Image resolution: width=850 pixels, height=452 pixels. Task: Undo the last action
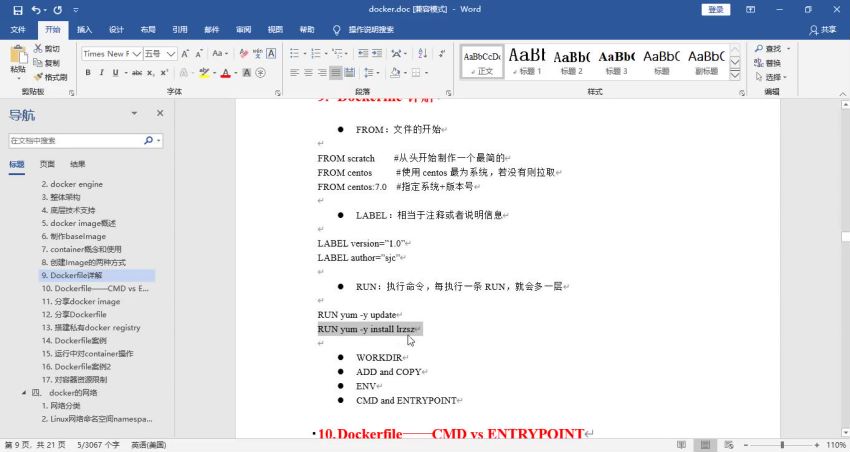[x=36, y=10]
